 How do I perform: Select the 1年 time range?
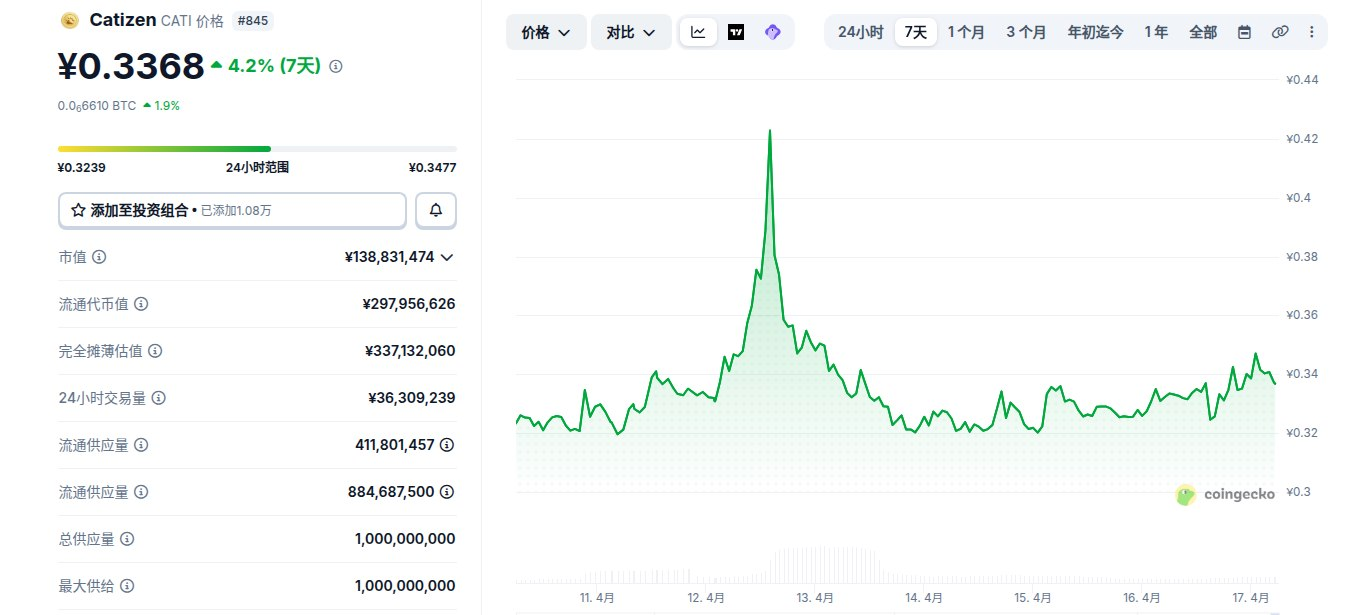tap(1156, 32)
